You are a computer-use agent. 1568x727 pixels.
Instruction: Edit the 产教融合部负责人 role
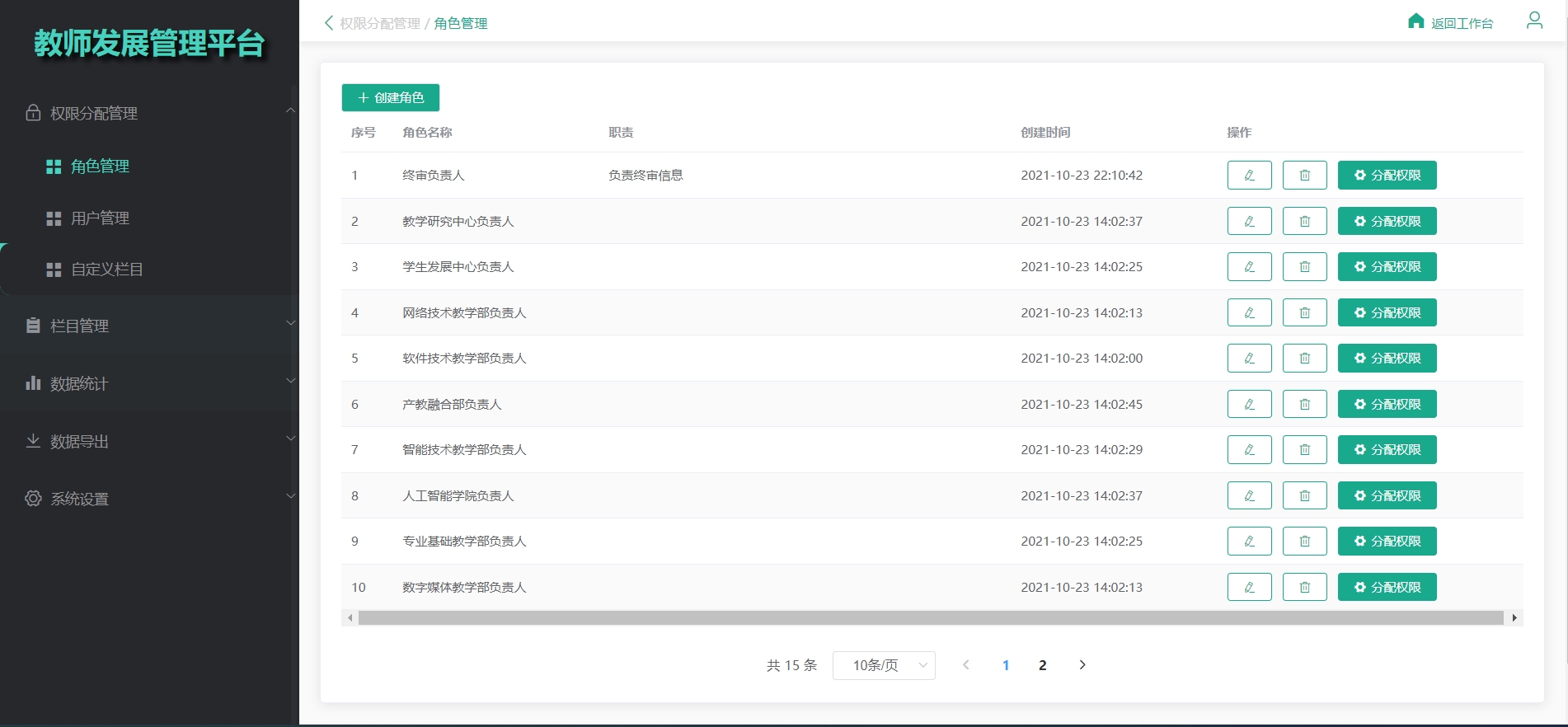[1249, 404]
